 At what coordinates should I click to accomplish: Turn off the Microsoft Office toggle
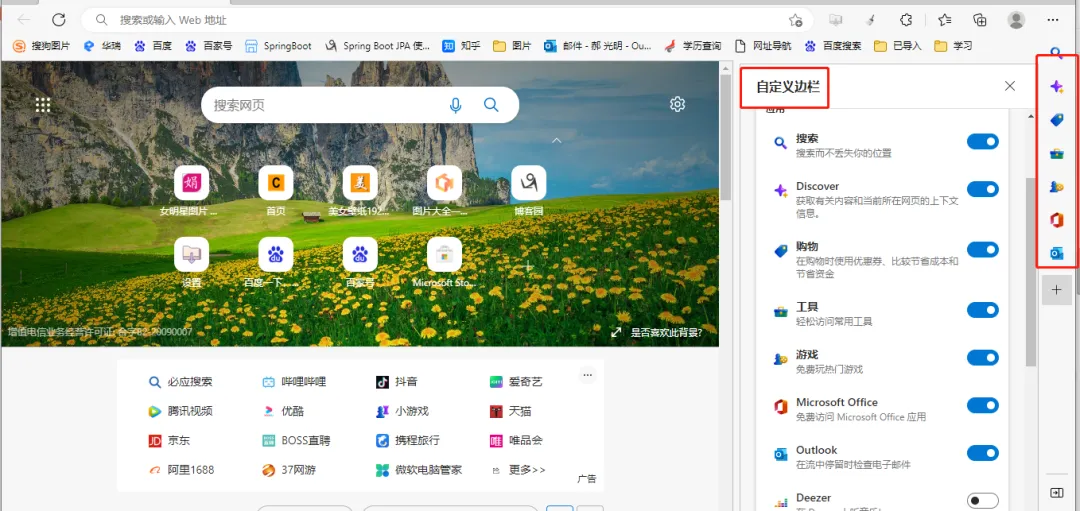point(983,405)
